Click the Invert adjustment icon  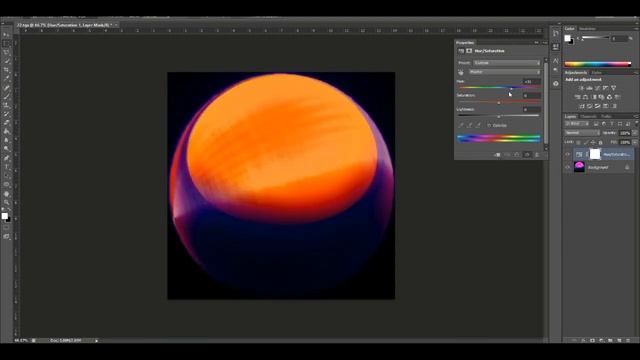[581, 106]
